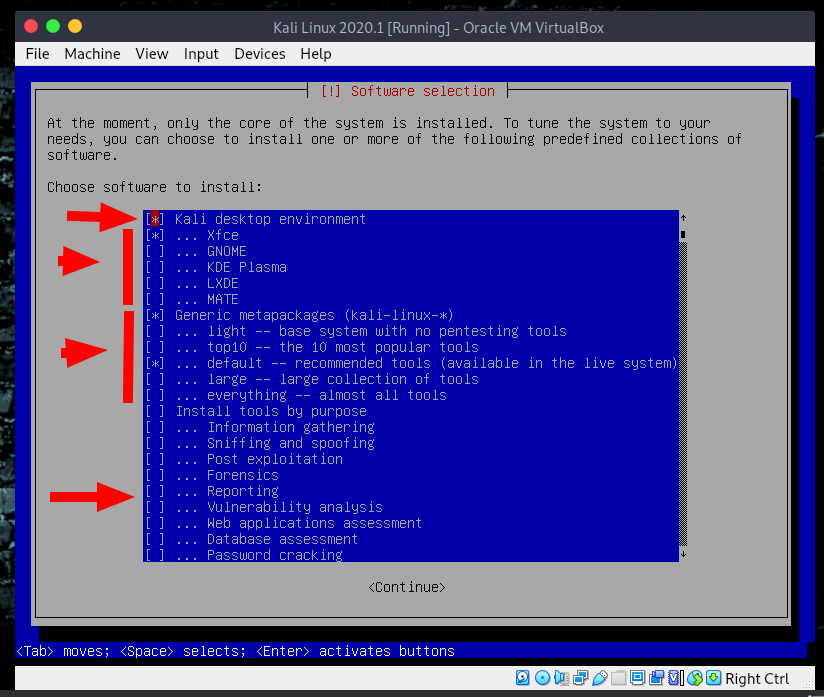Screen dimensions: 824x697
Task: Select the Database assessment checkbox
Action: [154, 539]
